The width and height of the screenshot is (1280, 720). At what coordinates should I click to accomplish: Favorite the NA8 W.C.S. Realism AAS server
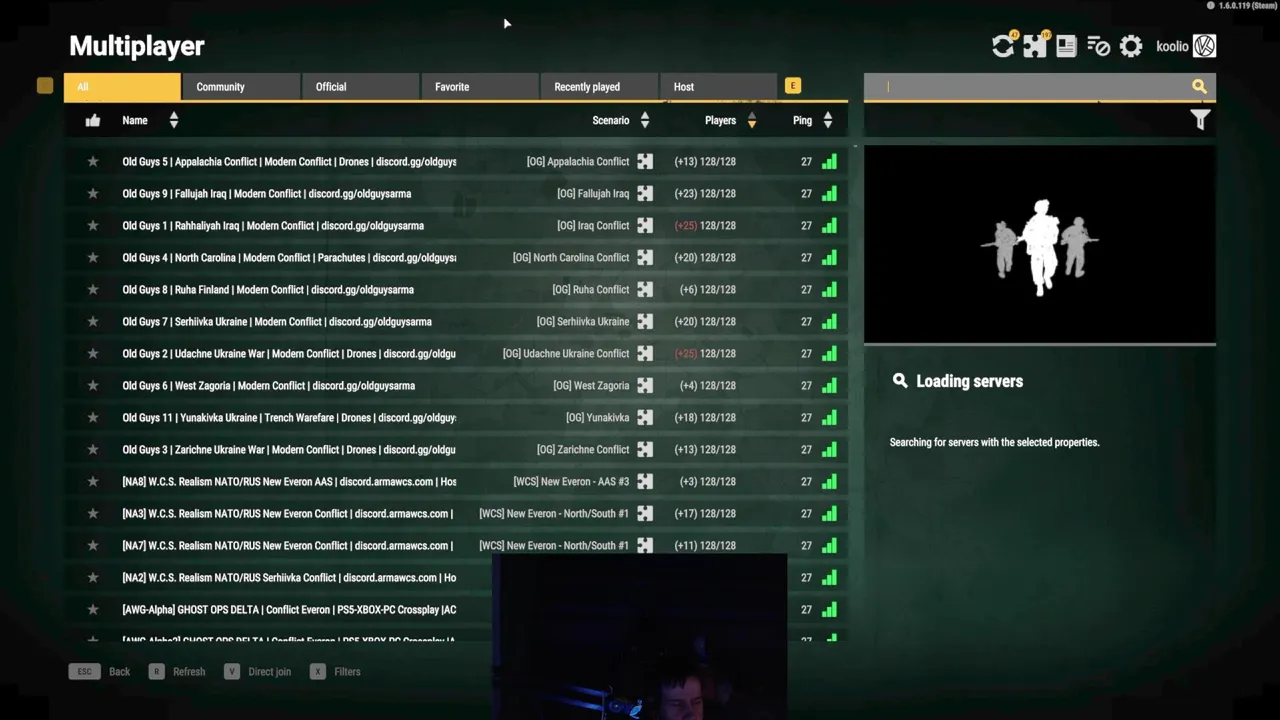pyautogui.click(x=93, y=481)
